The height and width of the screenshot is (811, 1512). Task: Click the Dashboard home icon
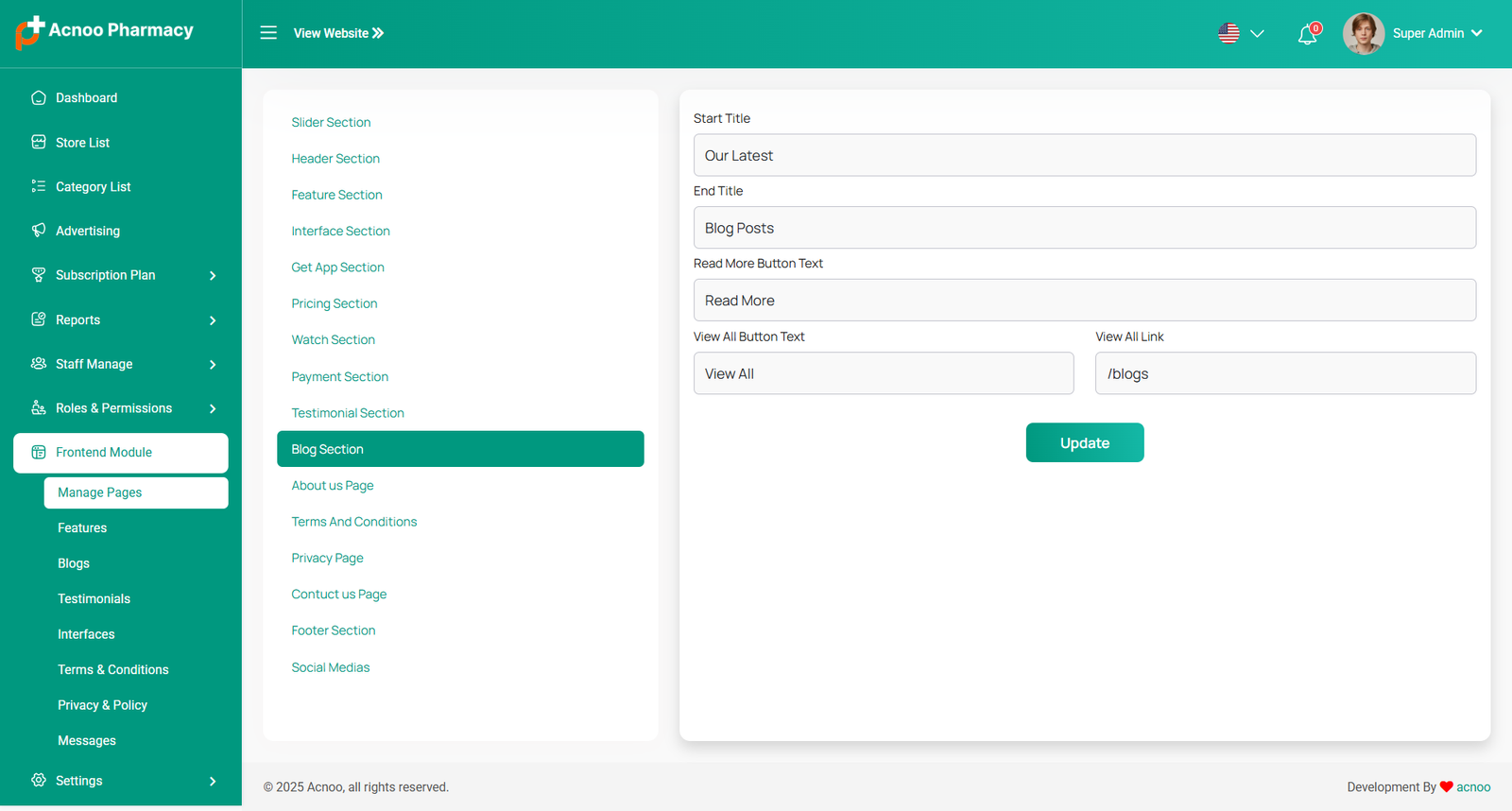click(x=39, y=97)
